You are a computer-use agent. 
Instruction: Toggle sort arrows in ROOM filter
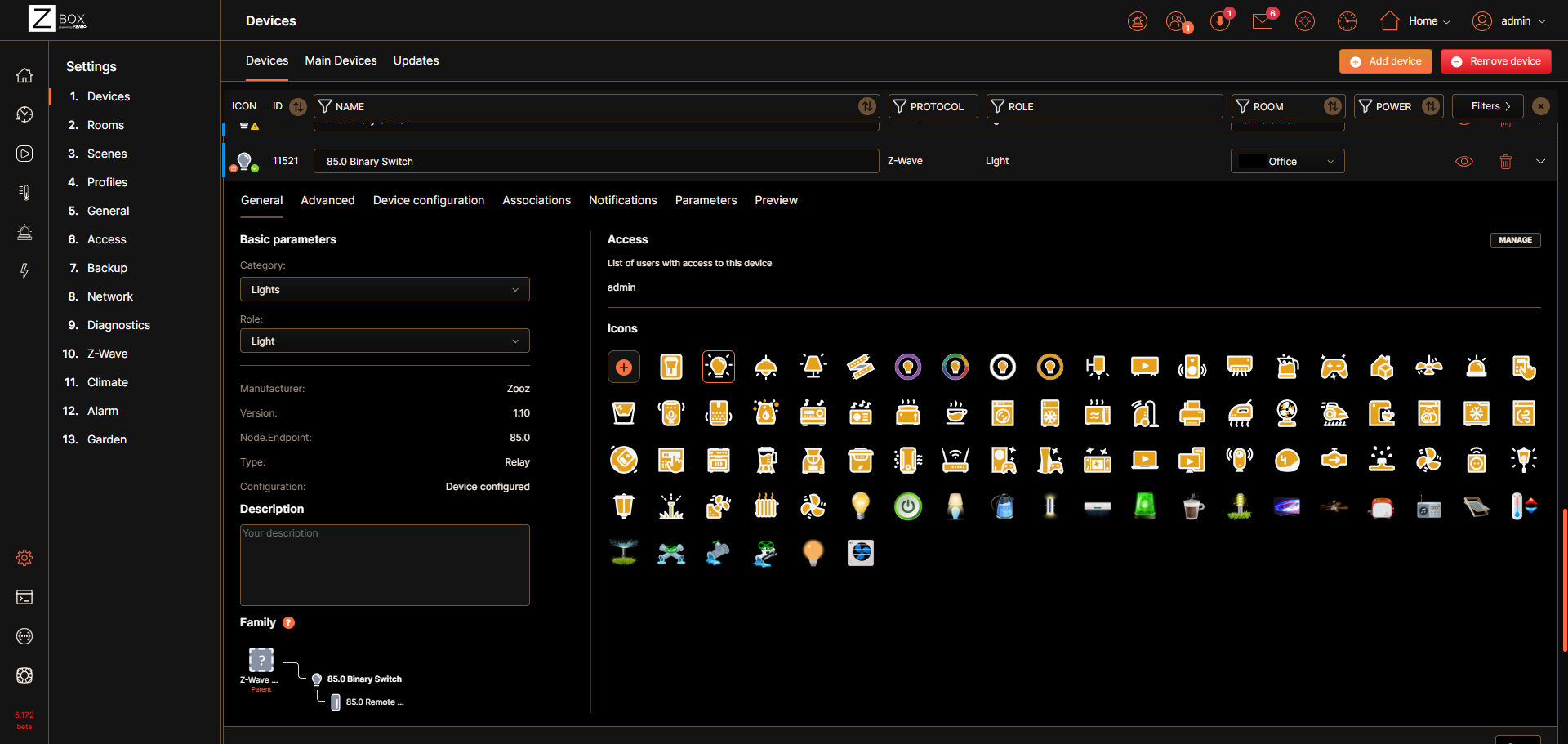coord(1333,106)
